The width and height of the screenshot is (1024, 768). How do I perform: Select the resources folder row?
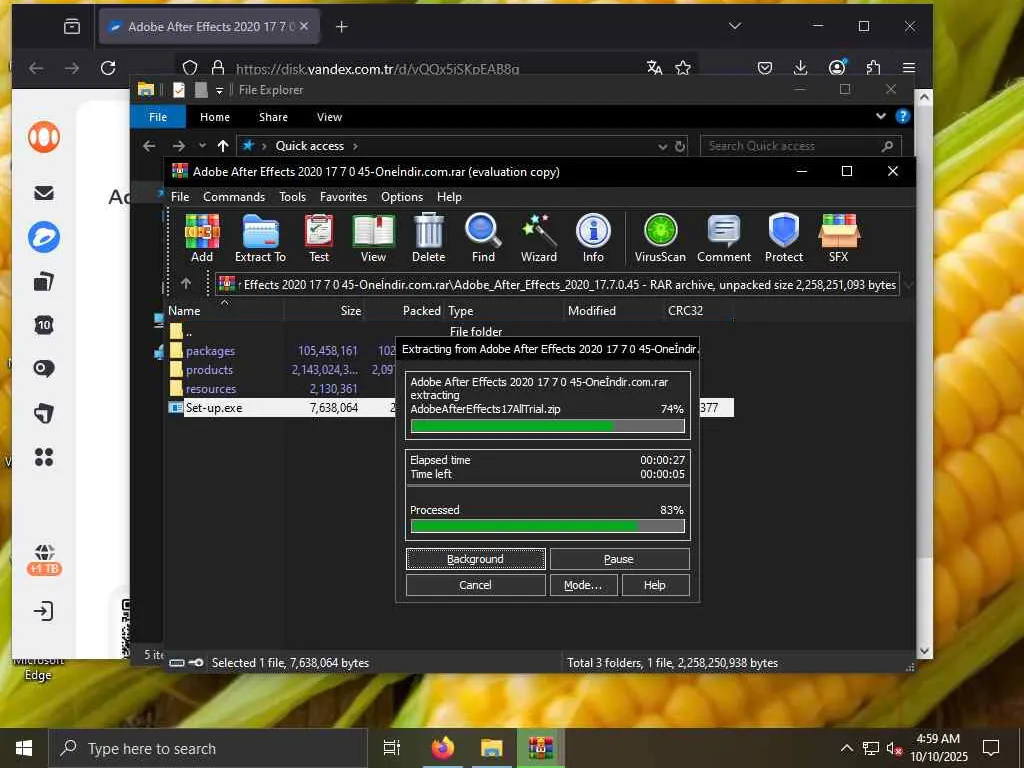280,389
